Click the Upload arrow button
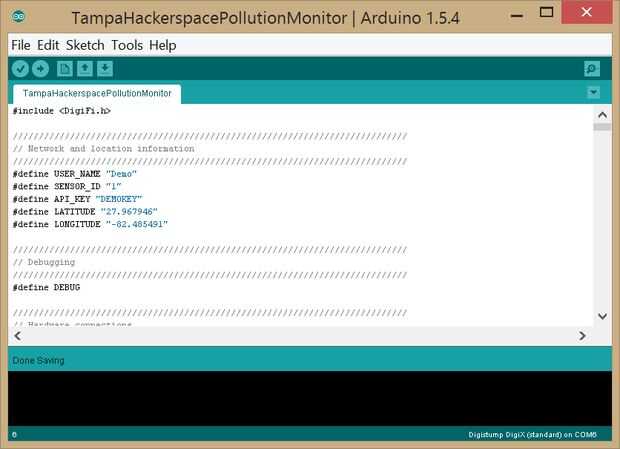This screenshot has width=620, height=449. [x=40, y=69]
